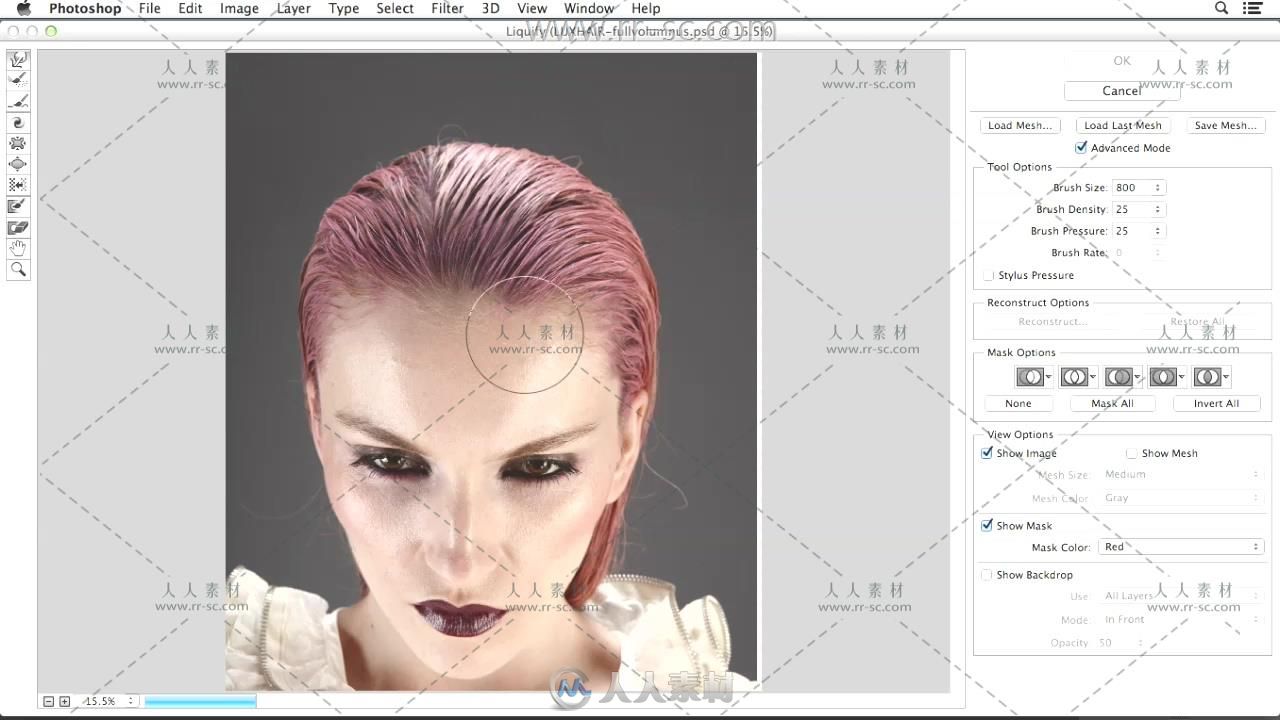The height and width of the screenshot is (720, 1280).
Task: Open the Filter menu
Action: click(x=447, y=8)
